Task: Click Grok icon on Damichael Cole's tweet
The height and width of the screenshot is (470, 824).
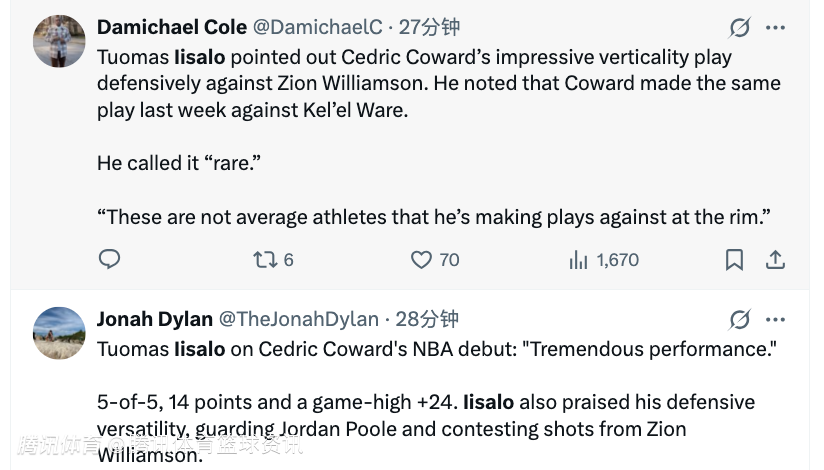Action: click(x=740, y=28)
